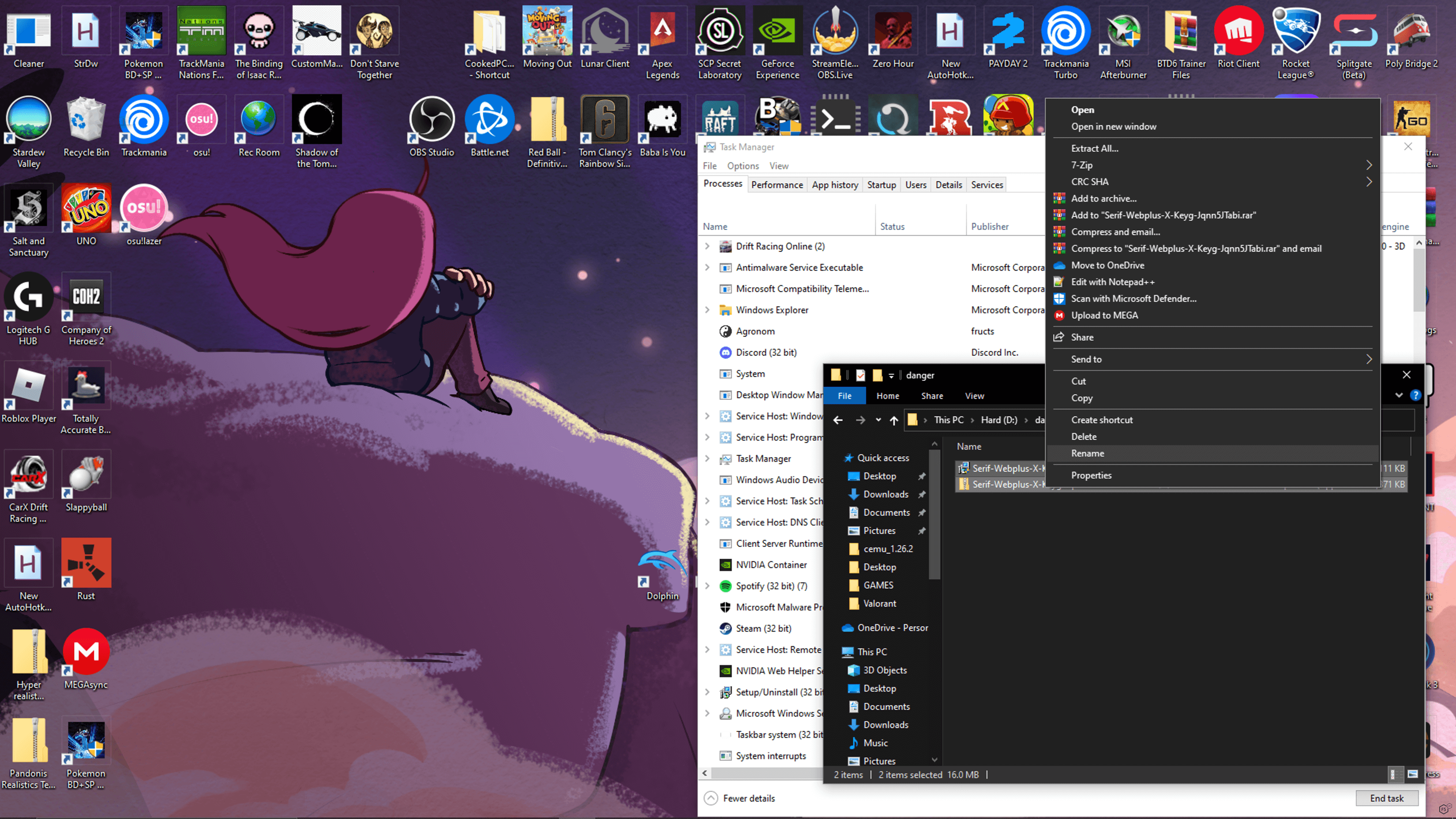Choose Rename from the context menu

coord(1088,453)
